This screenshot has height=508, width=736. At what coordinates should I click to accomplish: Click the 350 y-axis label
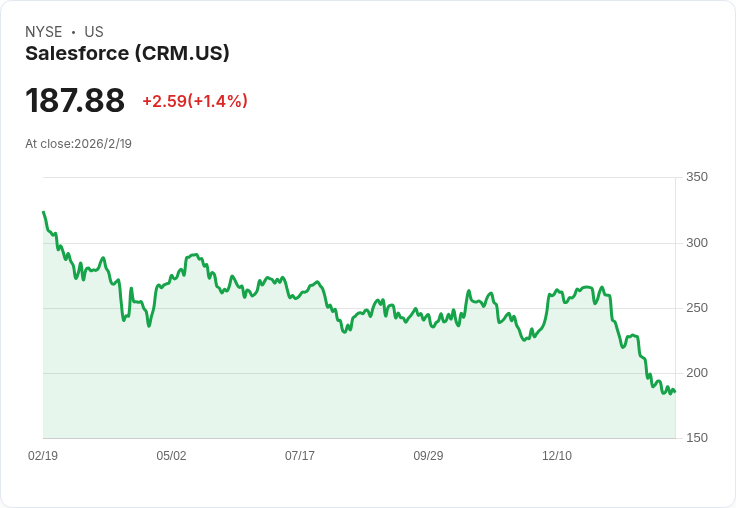pyautogui.click(x=696, y=177)
